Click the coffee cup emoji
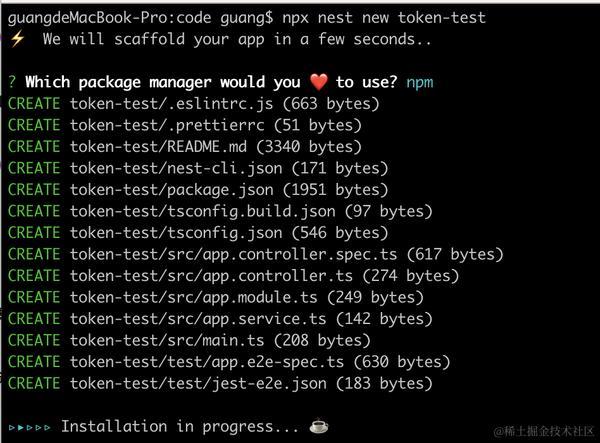This screenshot has width=600, height=443. [x=318, y=426]
